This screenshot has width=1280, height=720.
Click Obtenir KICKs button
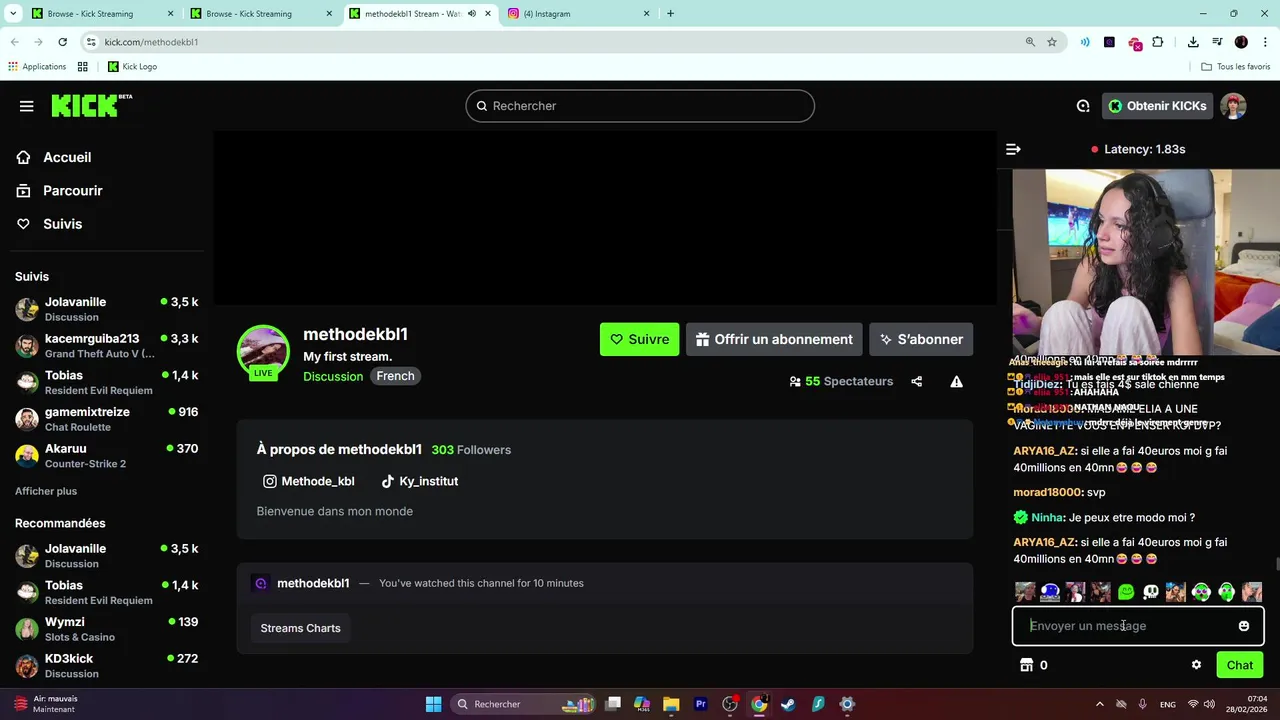[1157, 106]
